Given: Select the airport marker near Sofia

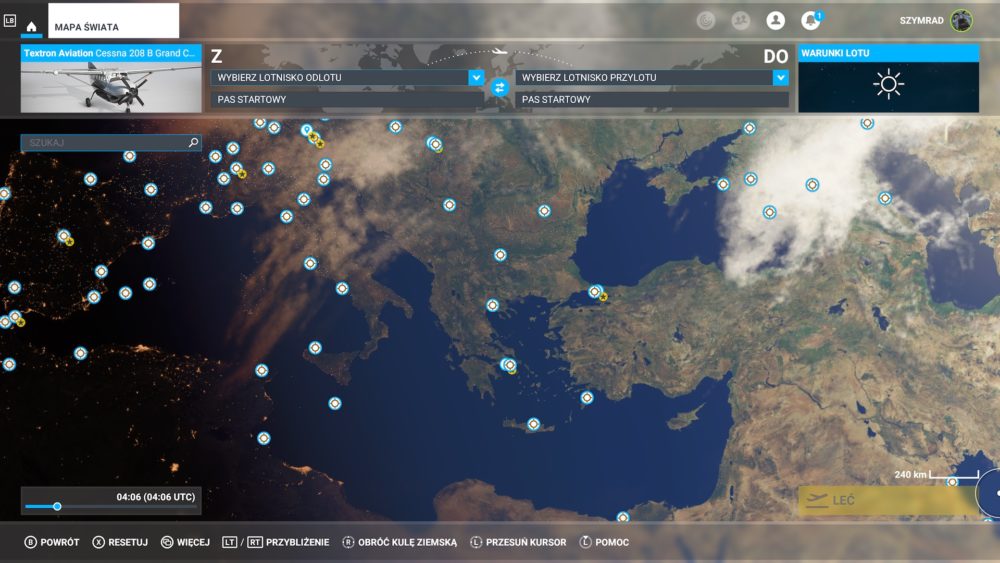Looking at the screenshot, I should click(x=500, y=255).
